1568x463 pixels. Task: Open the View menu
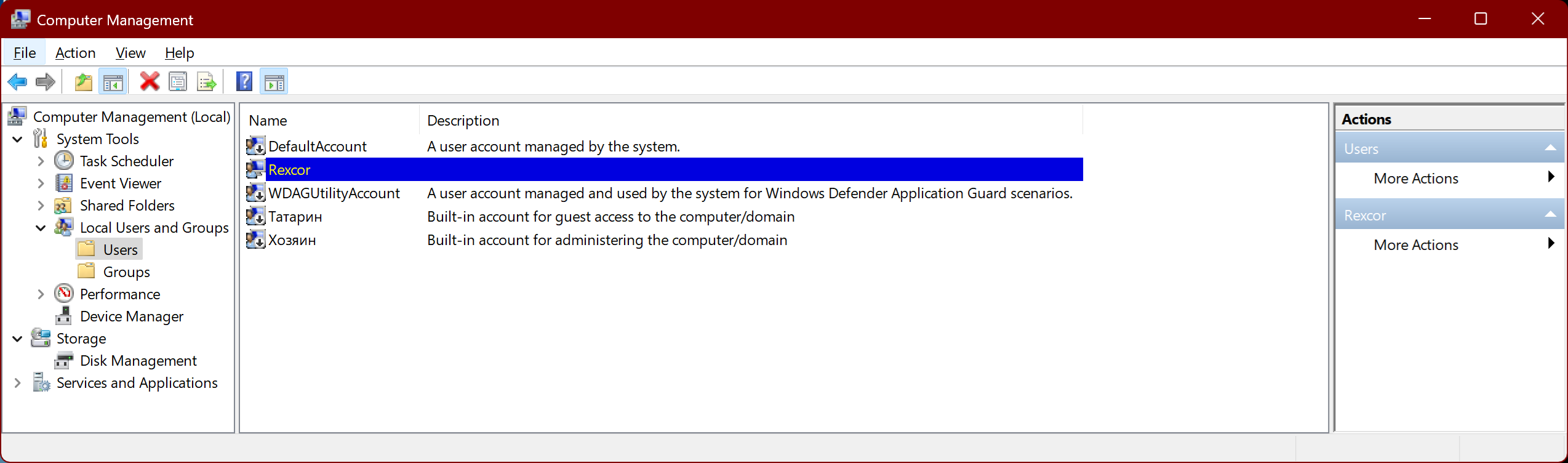[130, 53]
